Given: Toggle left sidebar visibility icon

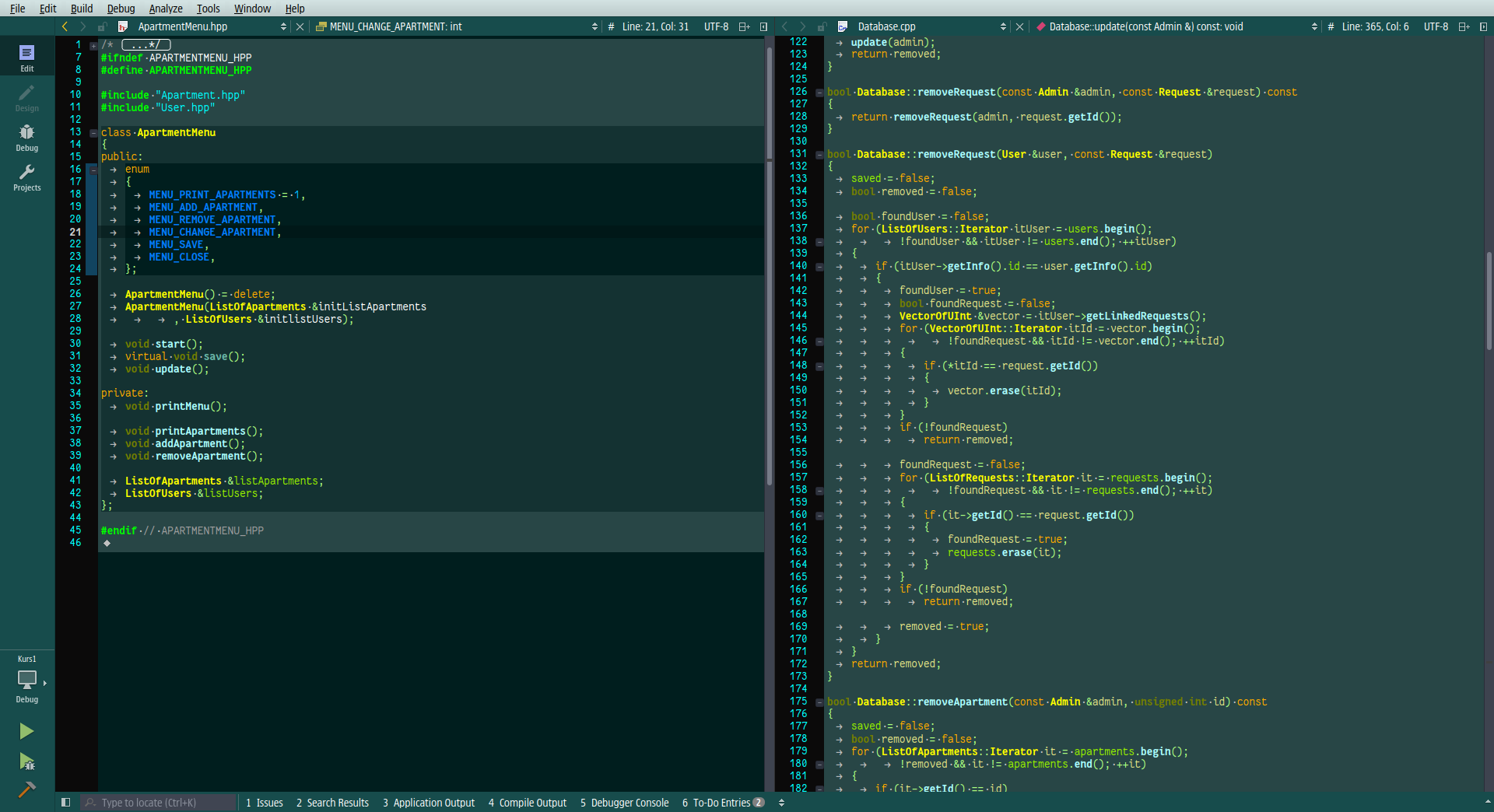Looking at the screenshot, I should click(x=66, y=803).
